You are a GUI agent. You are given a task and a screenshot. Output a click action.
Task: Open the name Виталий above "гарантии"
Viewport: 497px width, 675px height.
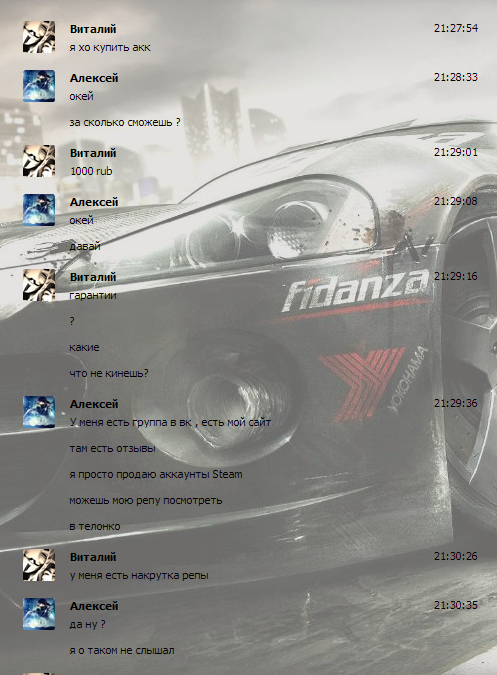point(93,277)
